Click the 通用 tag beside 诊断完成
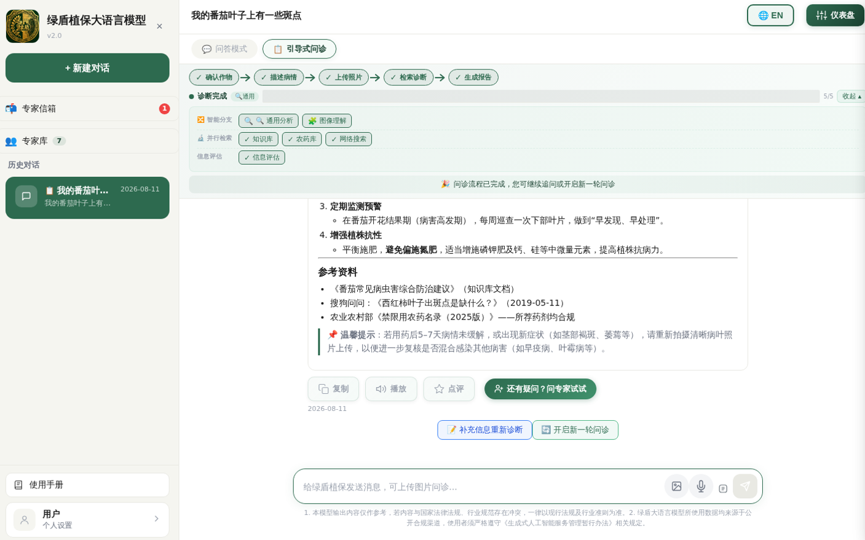865x540 pixels. click(245, 96)
